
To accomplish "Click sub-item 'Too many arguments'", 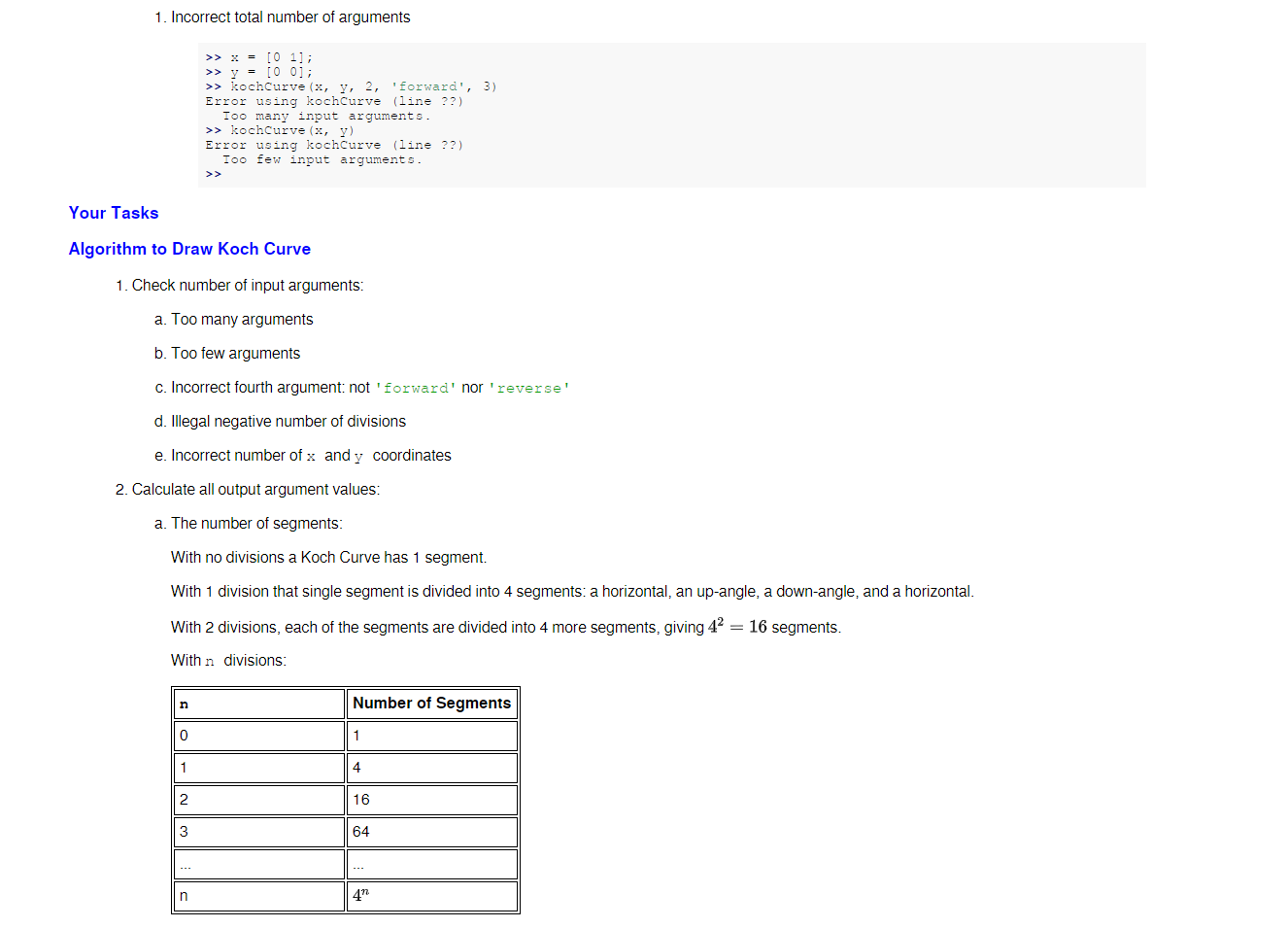I will click(242, 320).
